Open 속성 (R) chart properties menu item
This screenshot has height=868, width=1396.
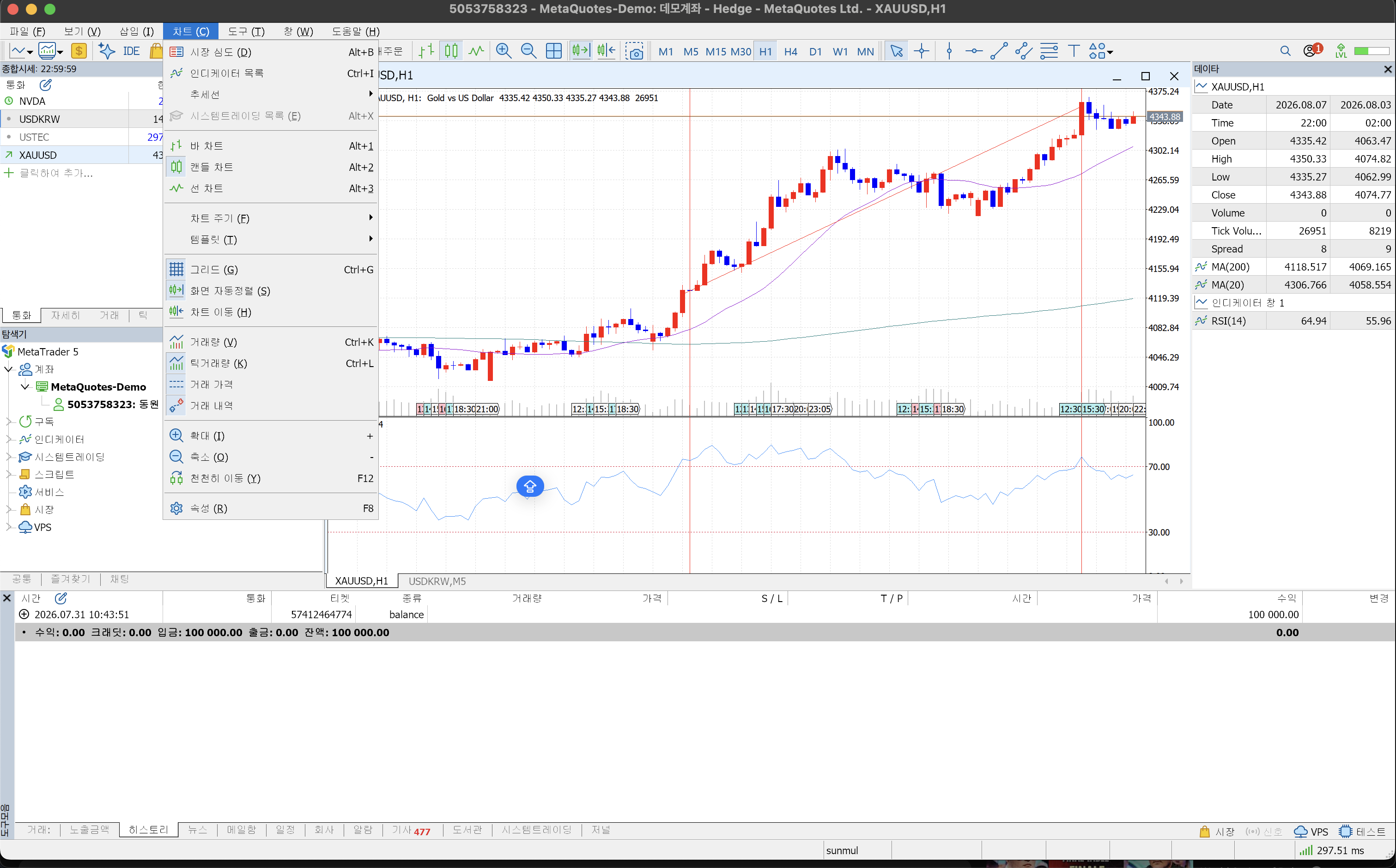click(x=271, y=508)
